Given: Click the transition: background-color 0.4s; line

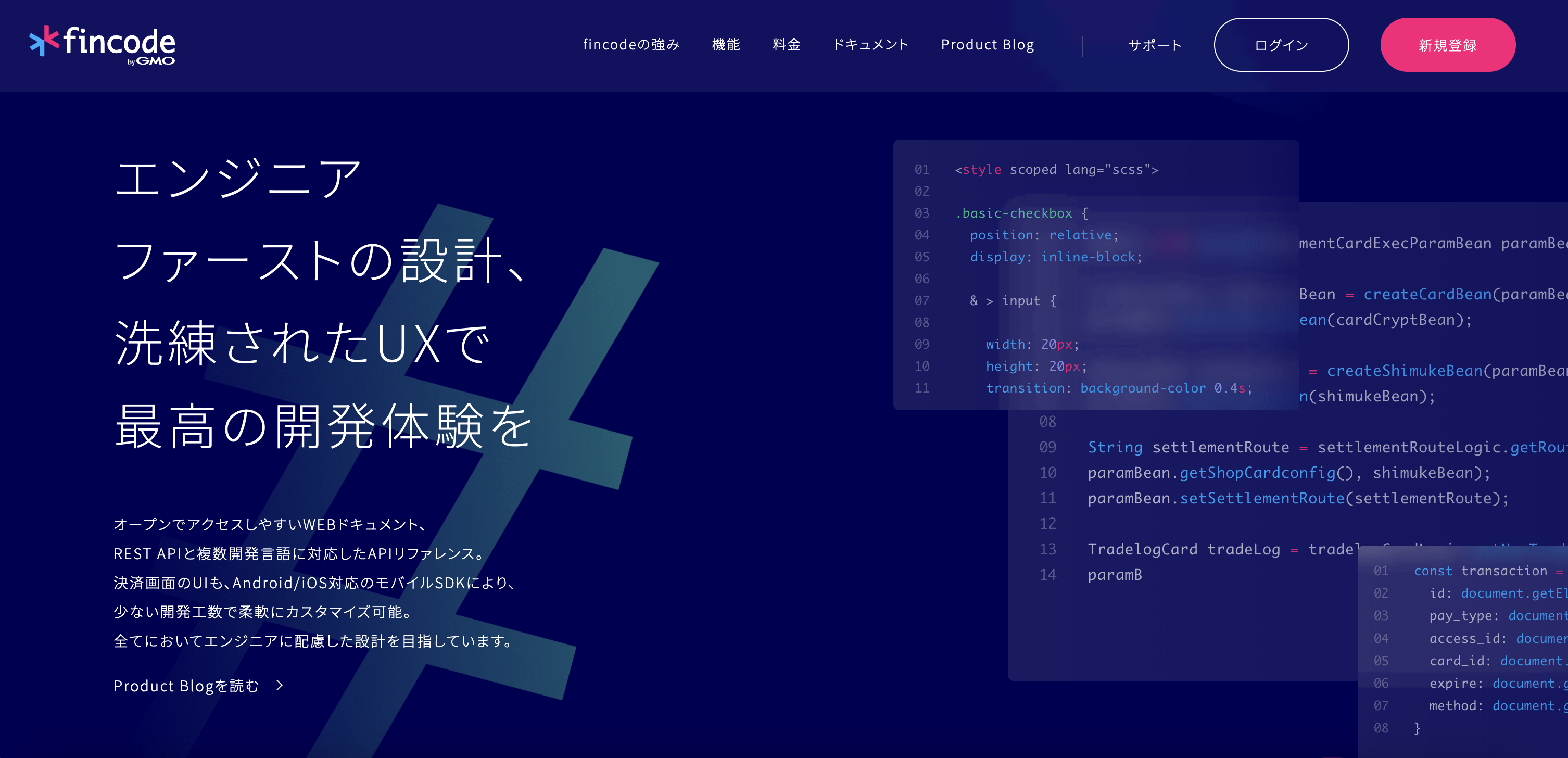Looking at the screenshot, I should pyautogui.click(x=1119, y=388).
